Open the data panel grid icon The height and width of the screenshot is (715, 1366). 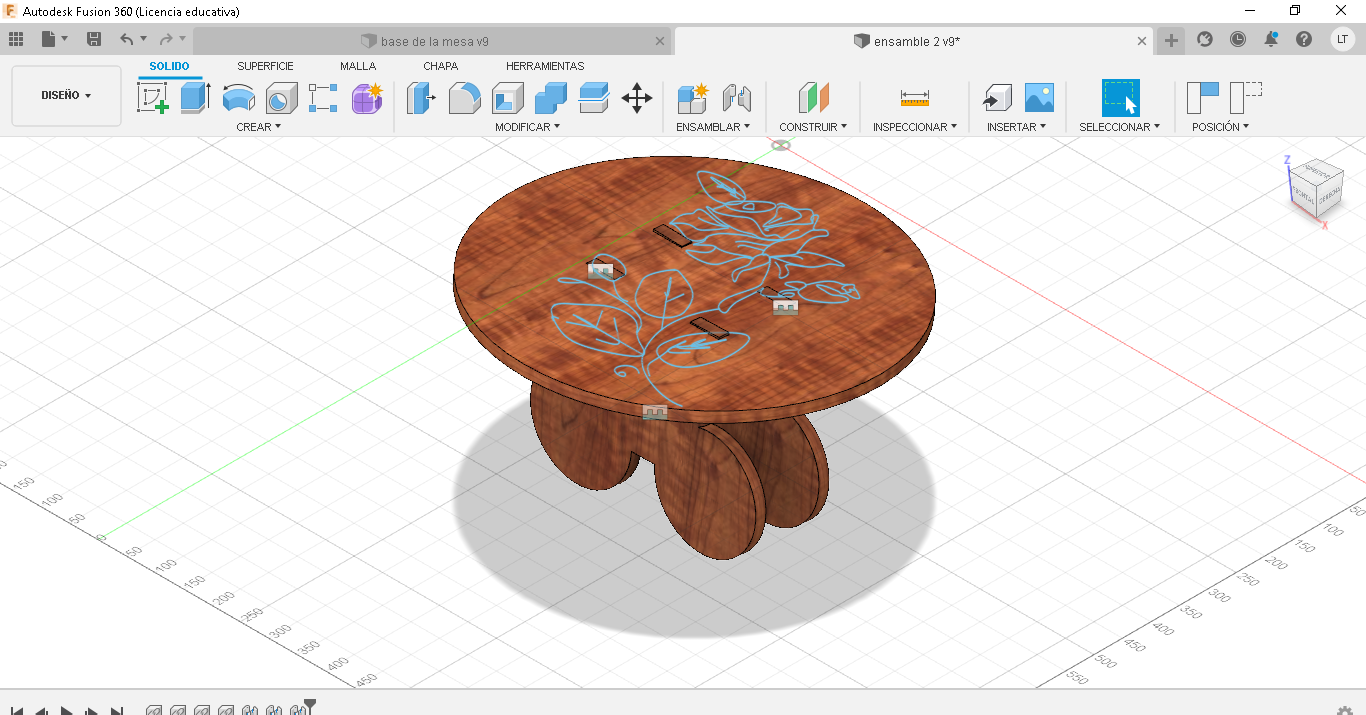(x=16, y=39)
